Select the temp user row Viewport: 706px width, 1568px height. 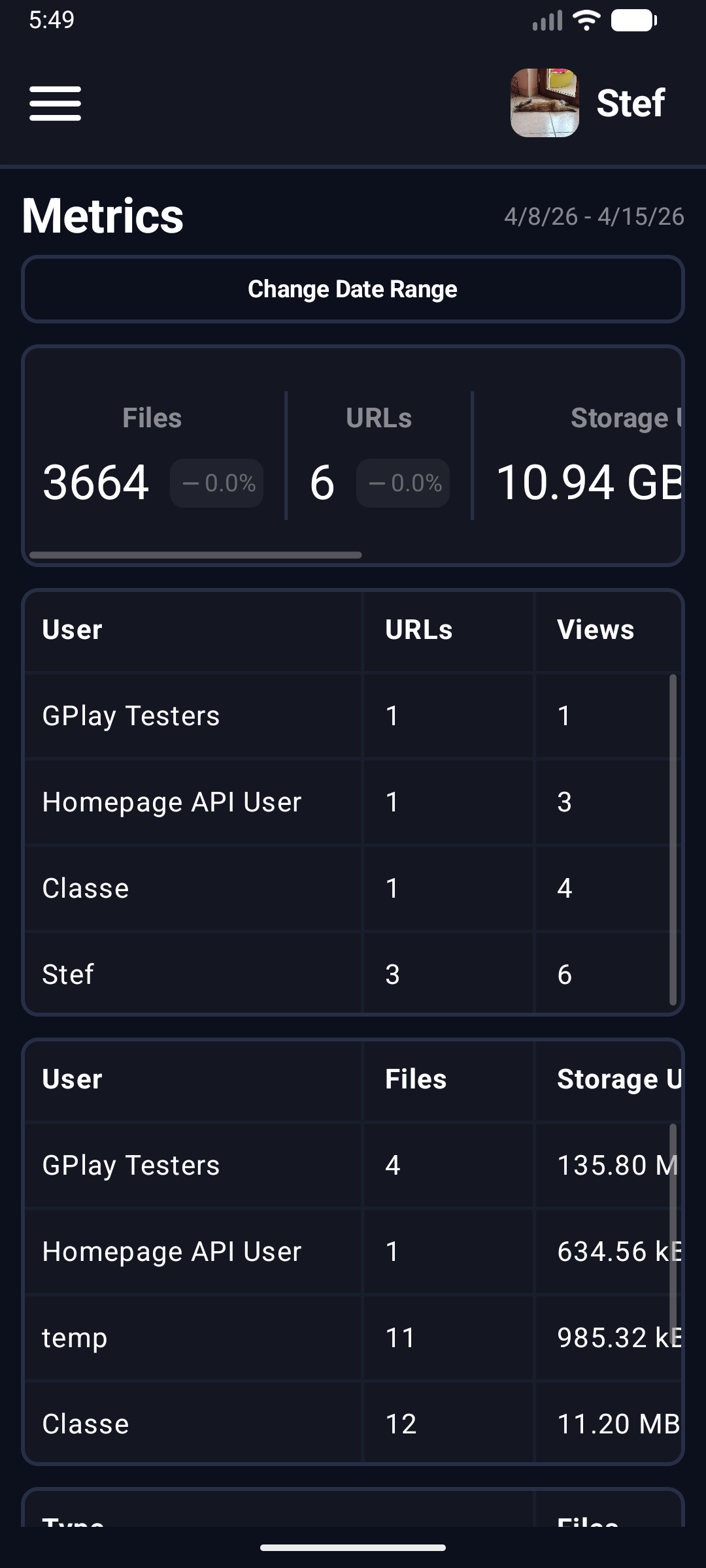(x=353, y=1338)
